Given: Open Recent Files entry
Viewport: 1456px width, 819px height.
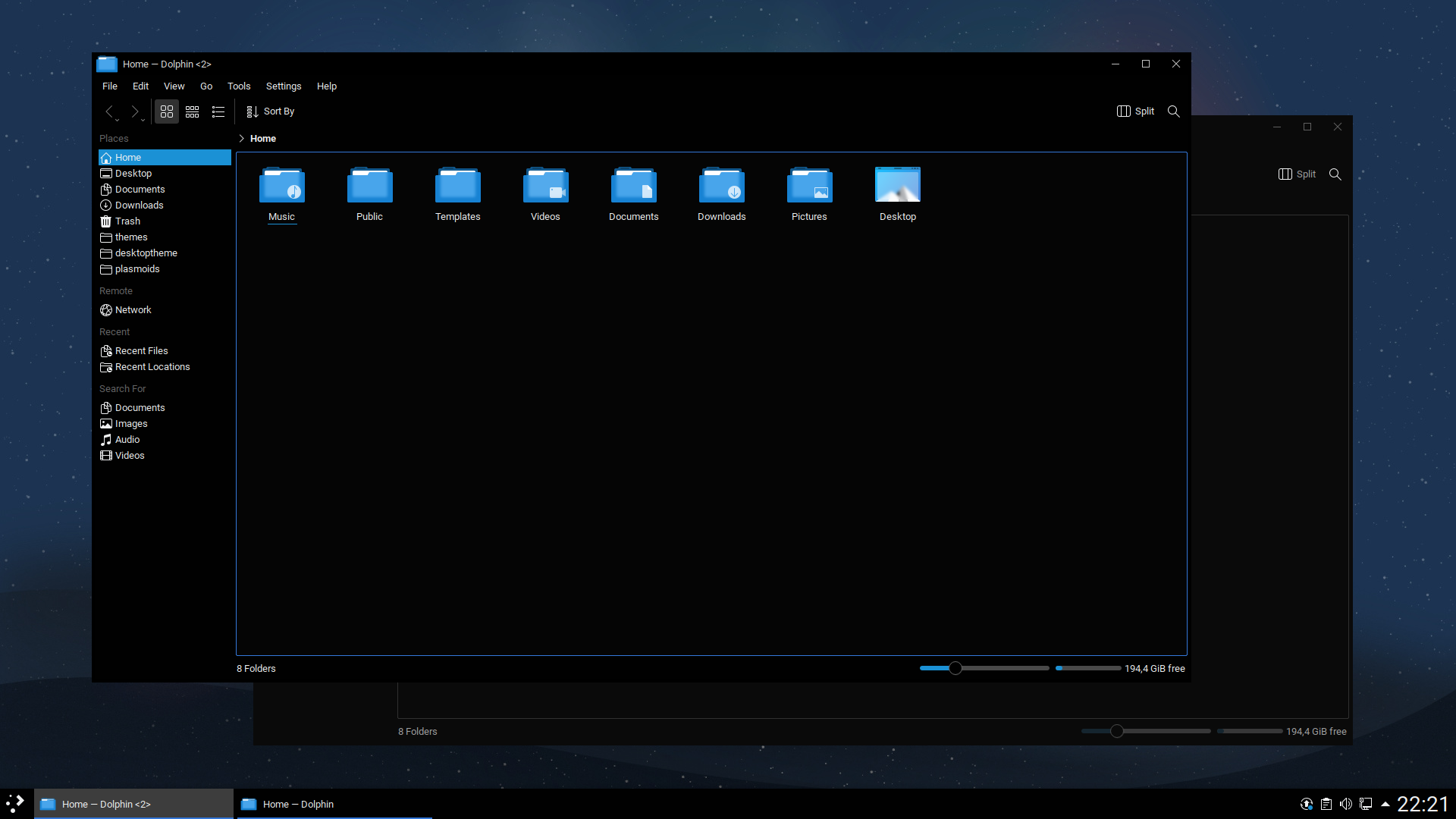Looking at the screenshot, I should pyautogui.click(x=165, y=351).
